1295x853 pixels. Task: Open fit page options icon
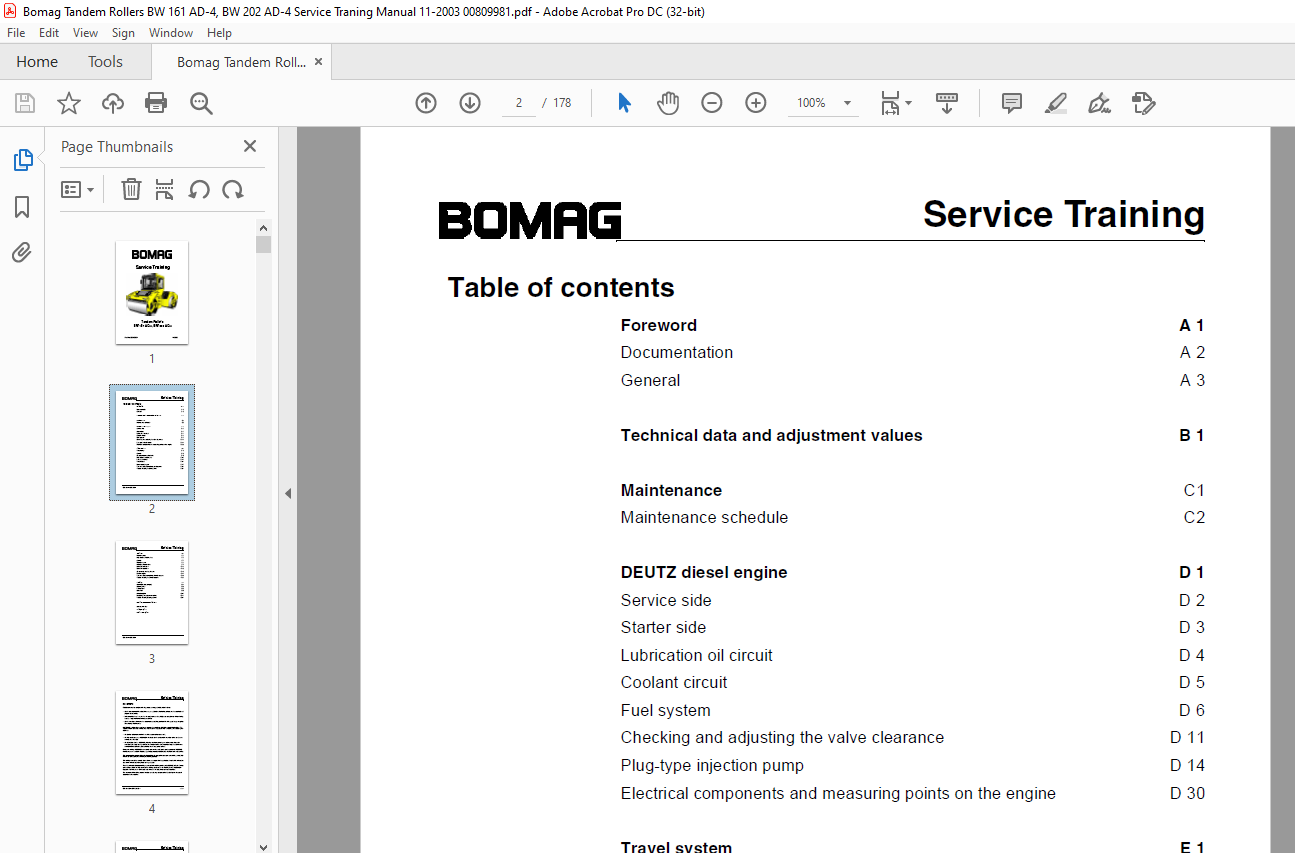coord(896,103)
